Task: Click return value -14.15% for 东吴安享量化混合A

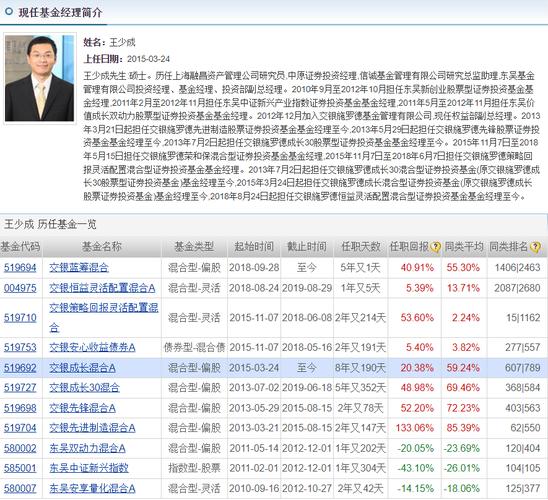Action: pos(416,488)
